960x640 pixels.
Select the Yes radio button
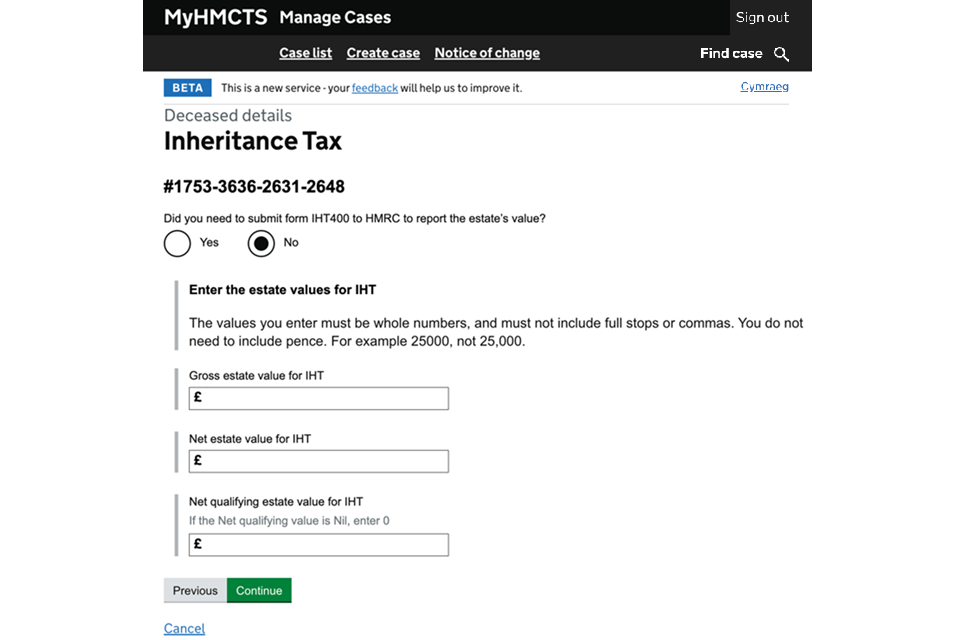[177, 243]
